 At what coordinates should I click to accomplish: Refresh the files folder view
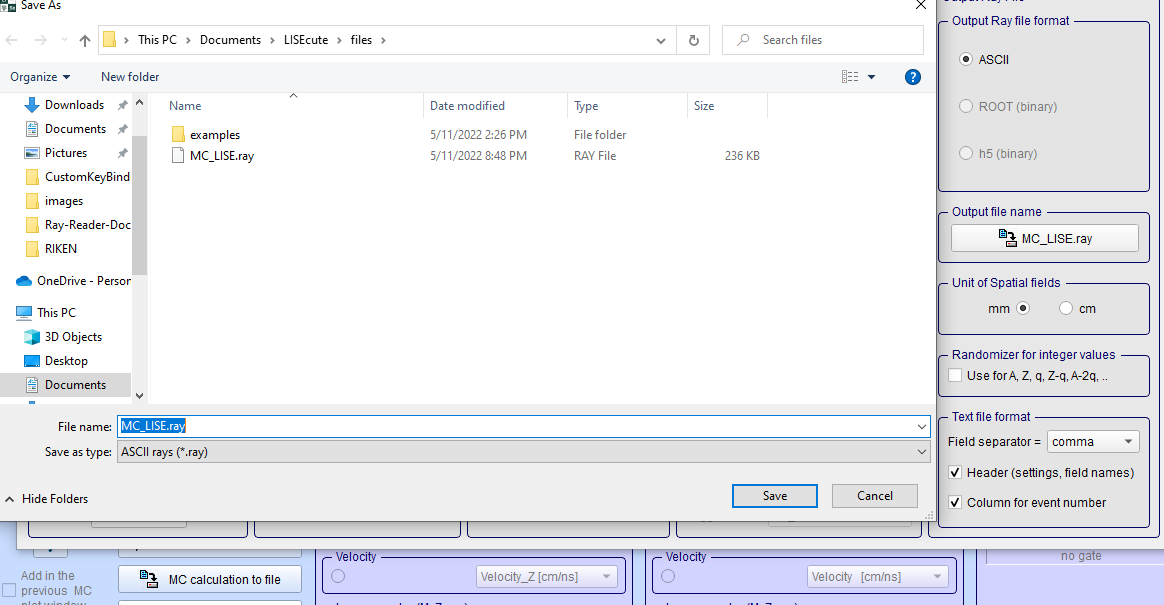pos(693,40)
